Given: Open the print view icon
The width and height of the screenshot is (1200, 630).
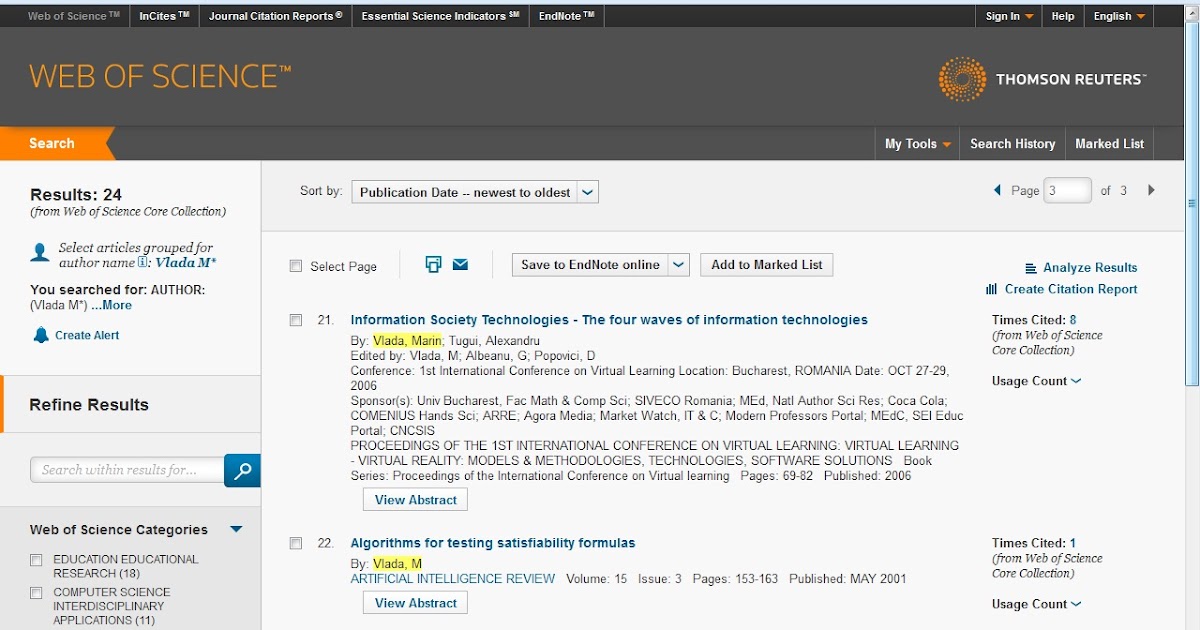Looking at the screenshot, I should click(x=432, y=264).
